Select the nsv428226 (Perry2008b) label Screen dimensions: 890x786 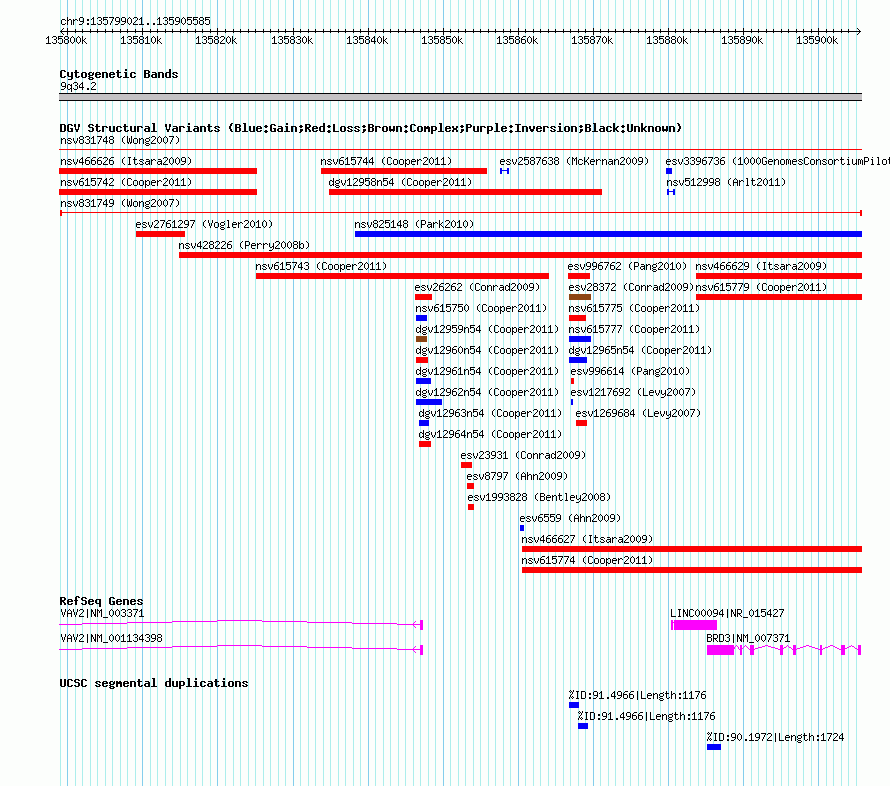pyautogui.click(x=244, y=245)
